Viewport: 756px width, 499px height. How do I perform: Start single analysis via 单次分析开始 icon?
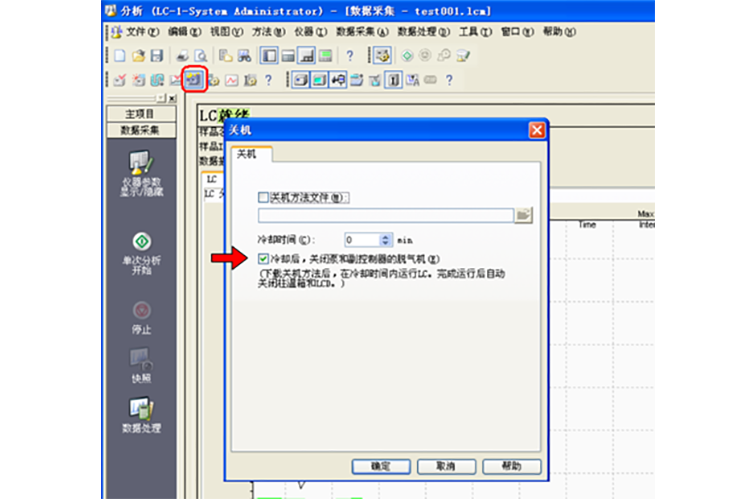142,242
